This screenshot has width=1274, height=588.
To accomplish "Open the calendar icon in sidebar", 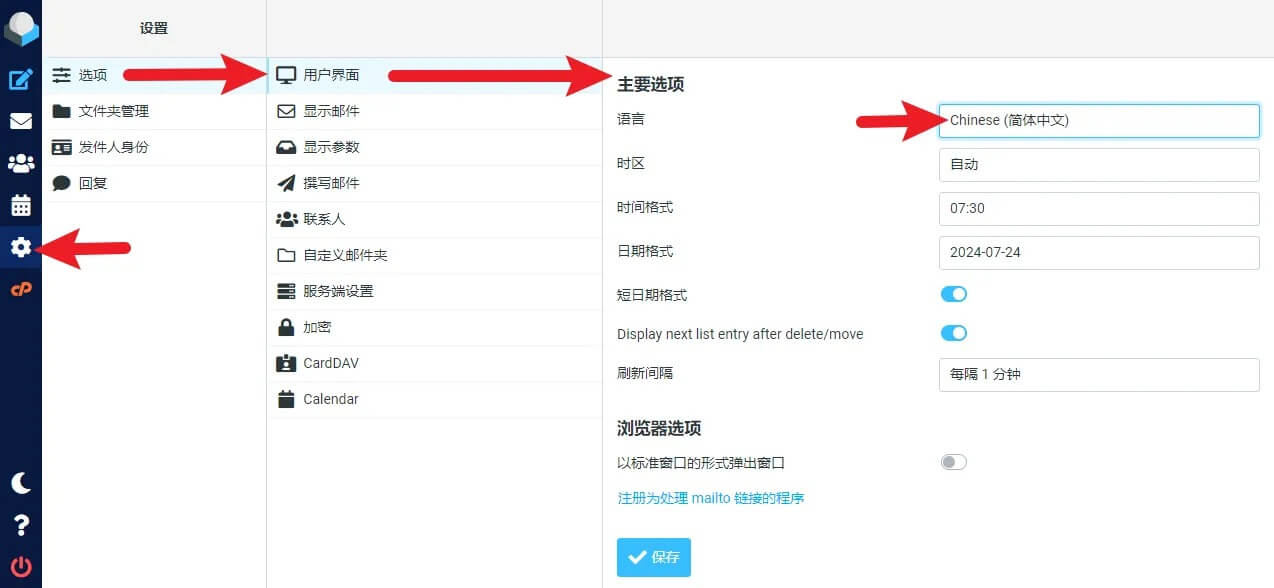I will pyautogui.click(x=21, y=206).
